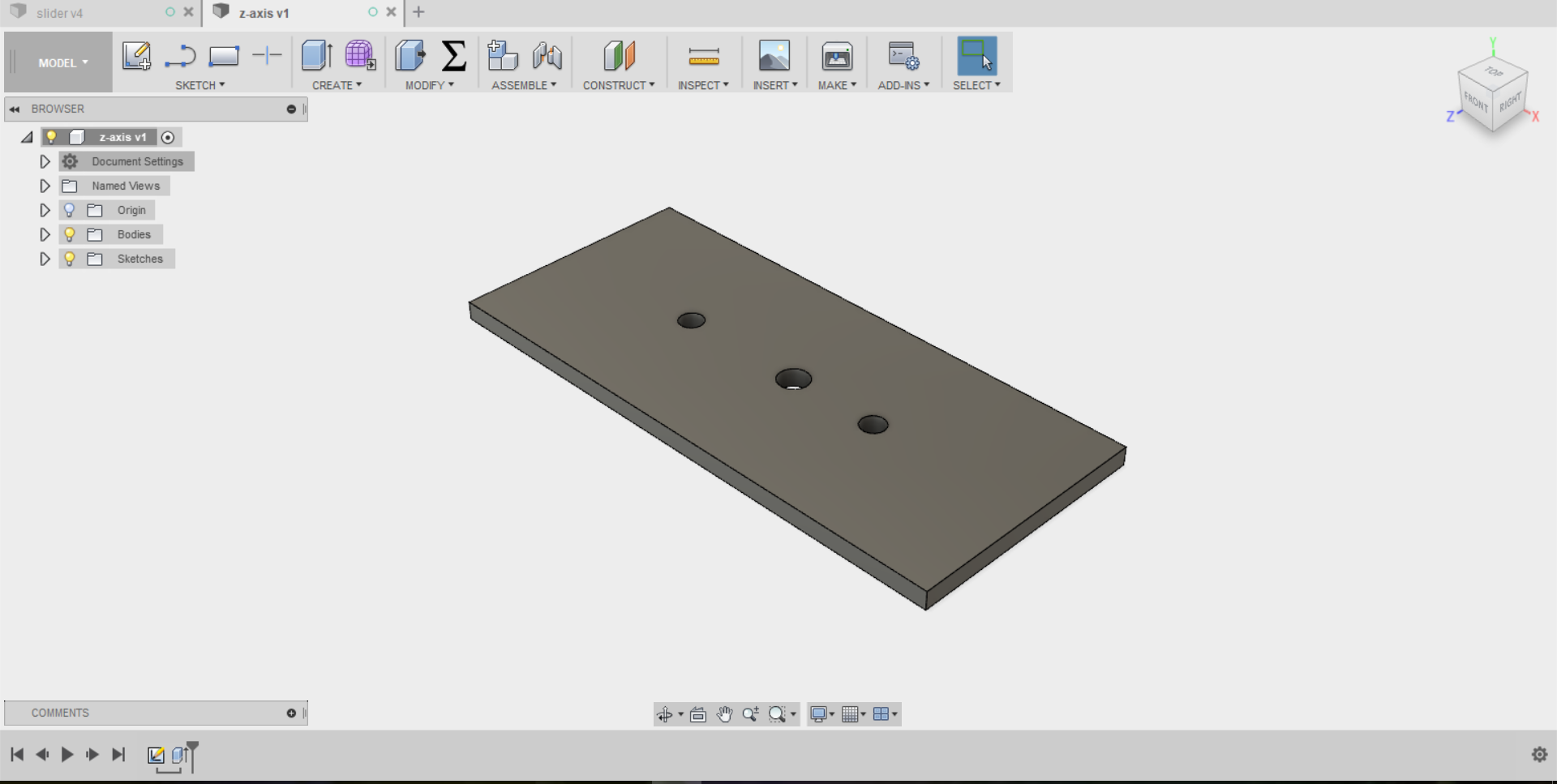Select the Orbit navigation tool
This screenshot has width=1557, height=784.
[665, 714]
